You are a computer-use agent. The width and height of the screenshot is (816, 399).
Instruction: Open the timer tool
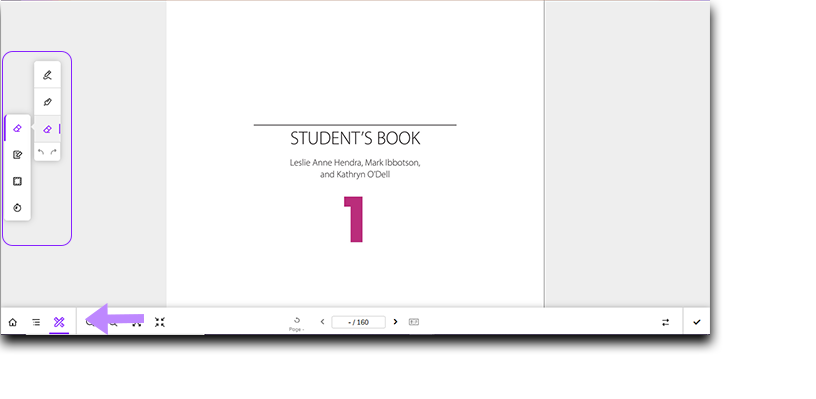pyautogui.click(x=17, y=208)
